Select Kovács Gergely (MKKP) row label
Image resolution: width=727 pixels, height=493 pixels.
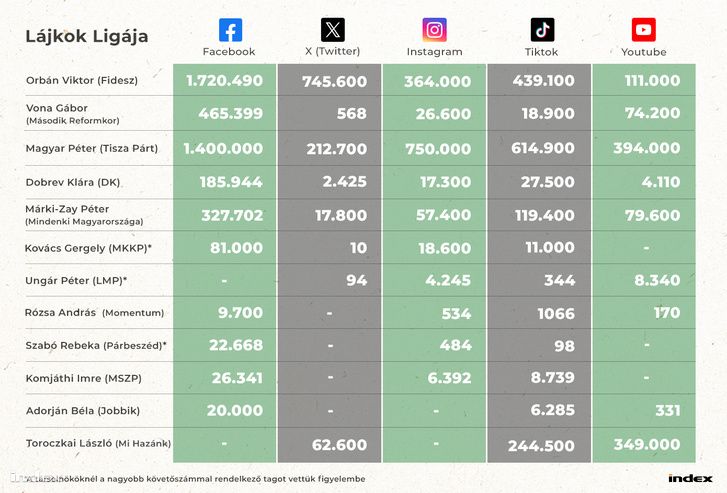(88, 248)
